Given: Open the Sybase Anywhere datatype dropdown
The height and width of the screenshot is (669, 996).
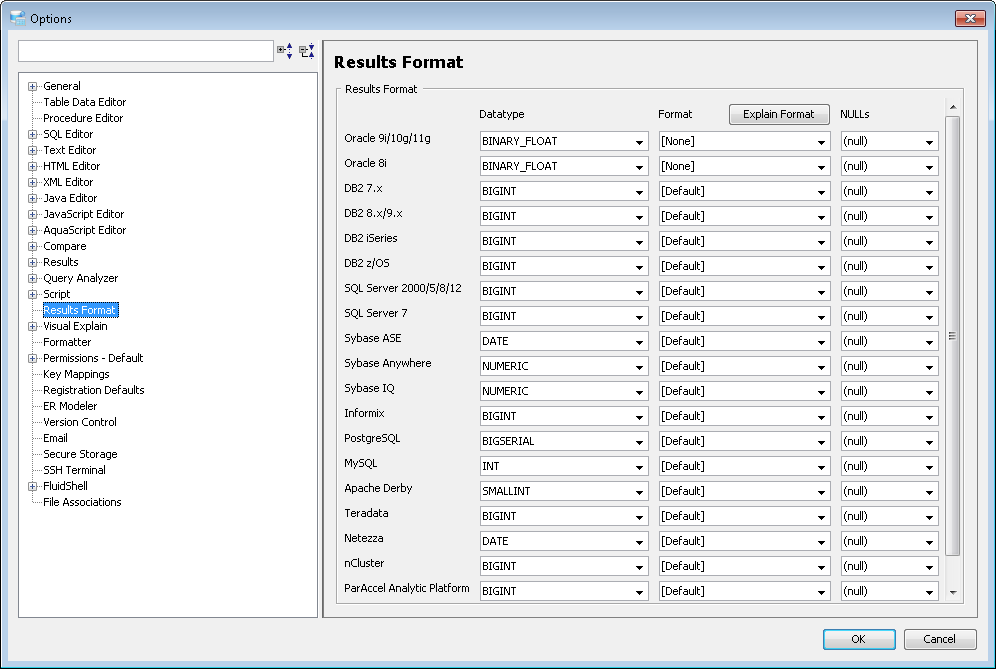Looking at the screenshot, I should (x=564, y=366).
